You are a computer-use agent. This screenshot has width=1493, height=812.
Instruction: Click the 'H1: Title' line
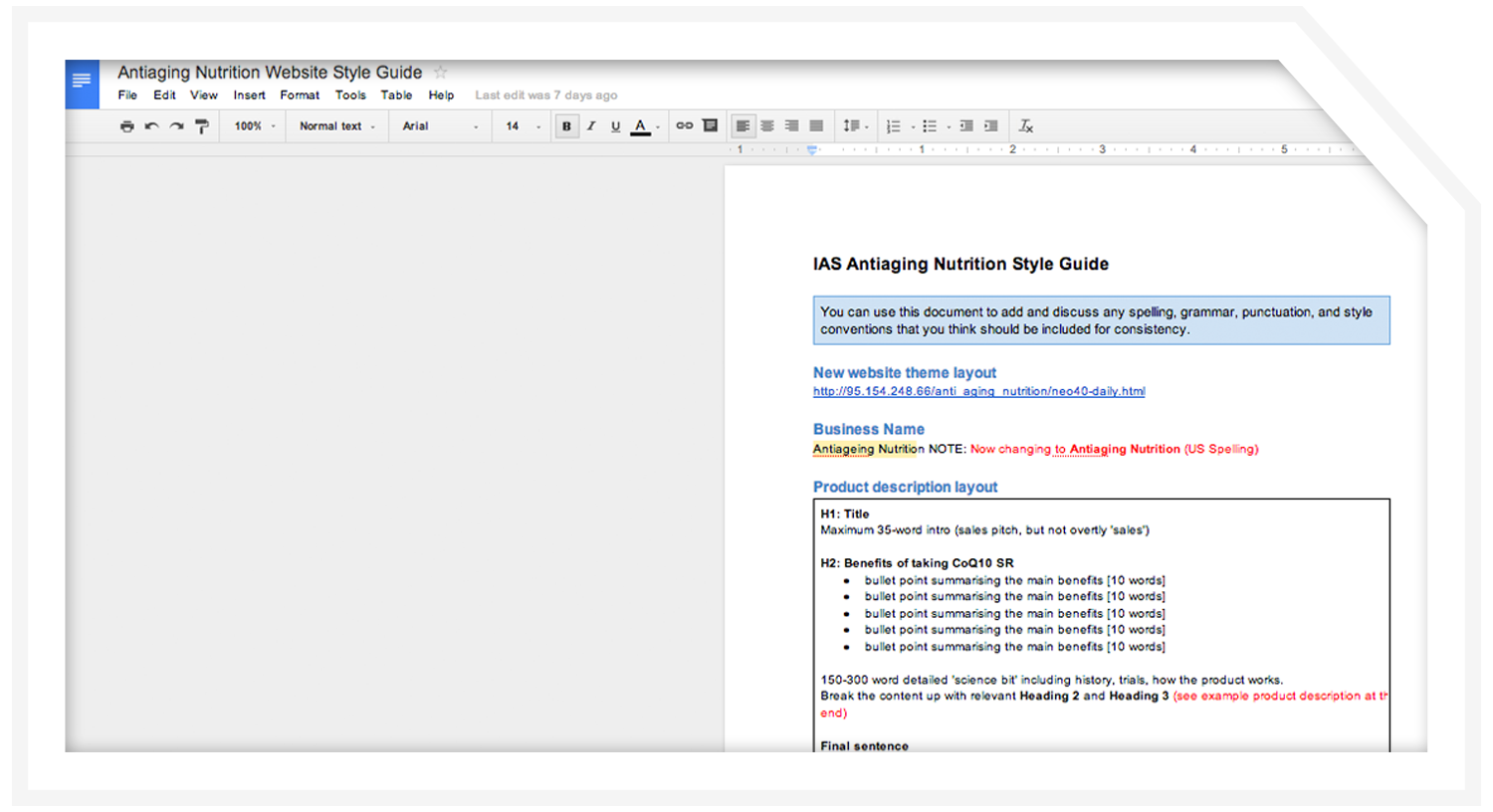[844, 514]
